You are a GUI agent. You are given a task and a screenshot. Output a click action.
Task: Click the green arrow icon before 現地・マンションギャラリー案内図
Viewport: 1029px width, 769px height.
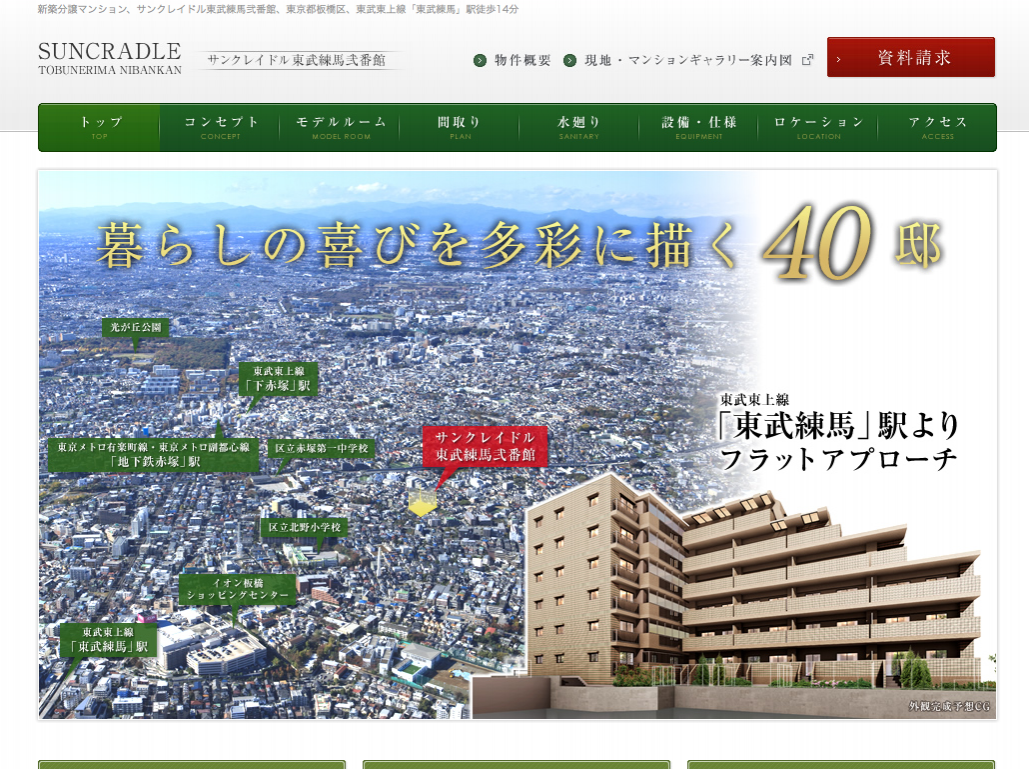click(570, 60)
